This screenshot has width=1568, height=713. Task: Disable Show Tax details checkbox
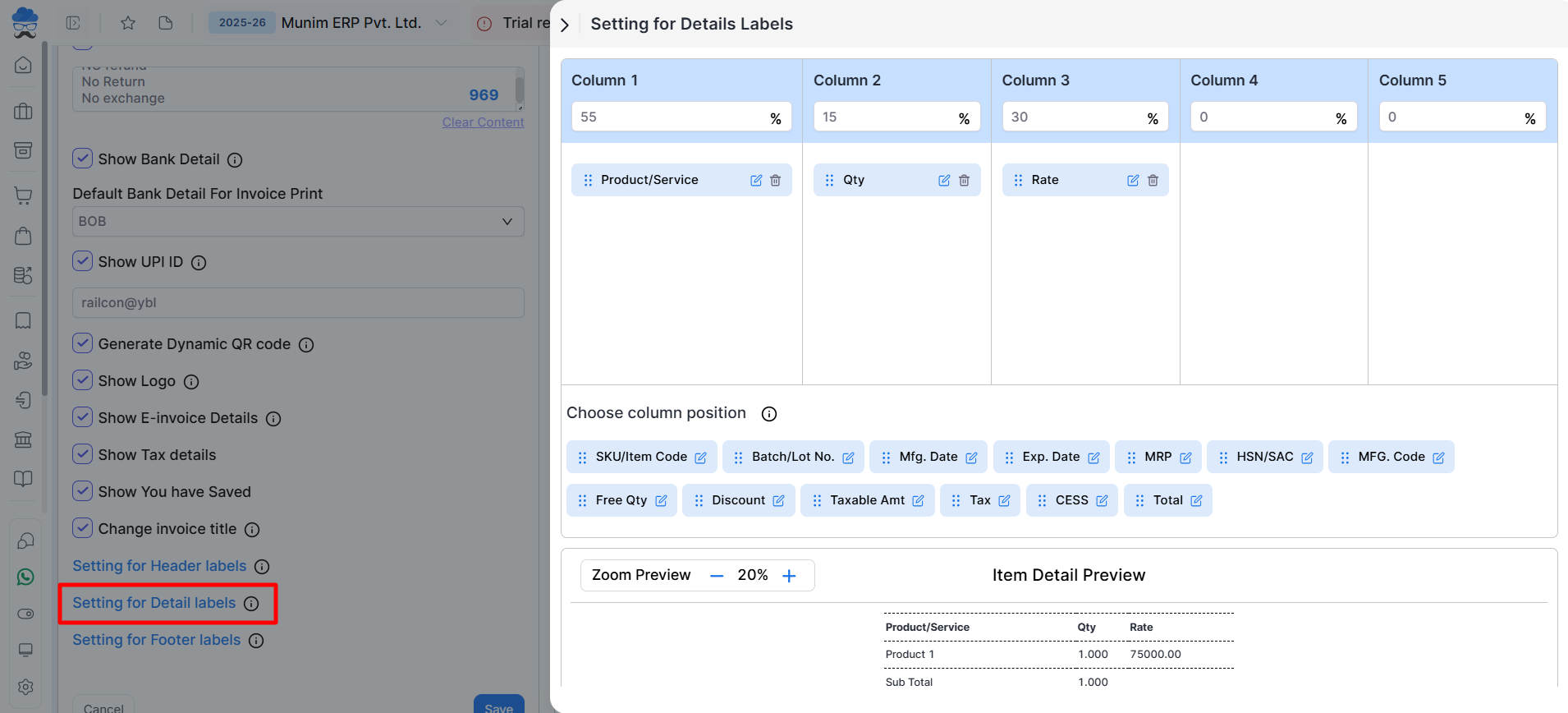(x=82, y=454)
